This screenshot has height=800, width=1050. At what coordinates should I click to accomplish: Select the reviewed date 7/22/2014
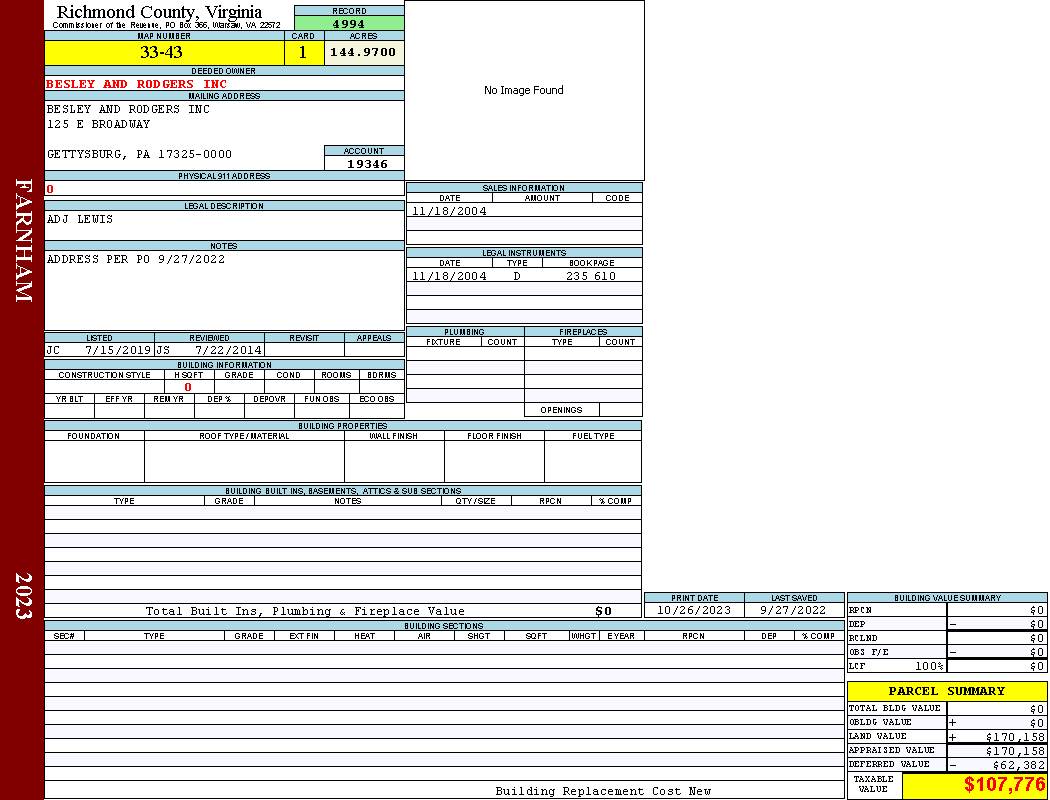tap(229, 351)
